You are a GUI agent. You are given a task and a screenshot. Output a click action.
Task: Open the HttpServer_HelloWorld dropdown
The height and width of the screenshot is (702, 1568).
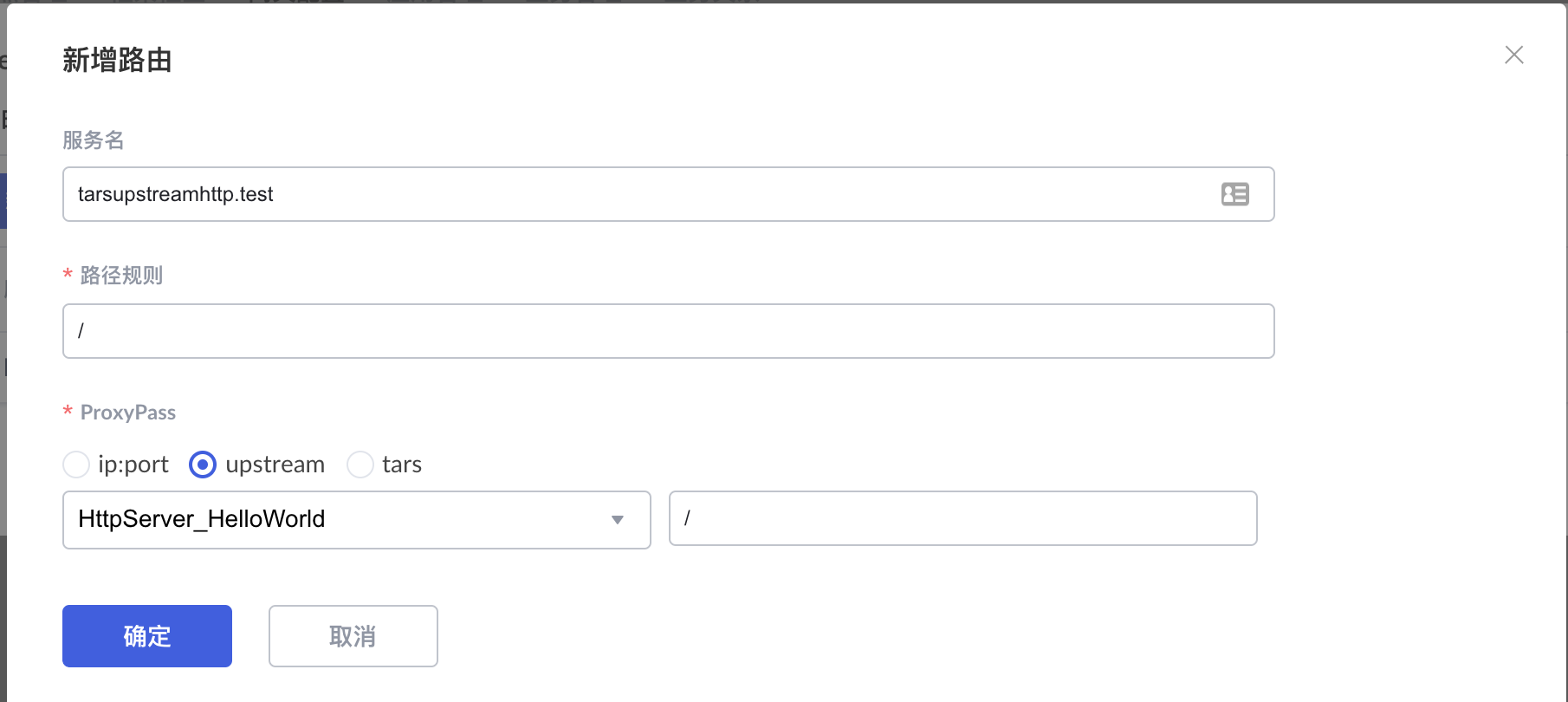pos(347,519)
